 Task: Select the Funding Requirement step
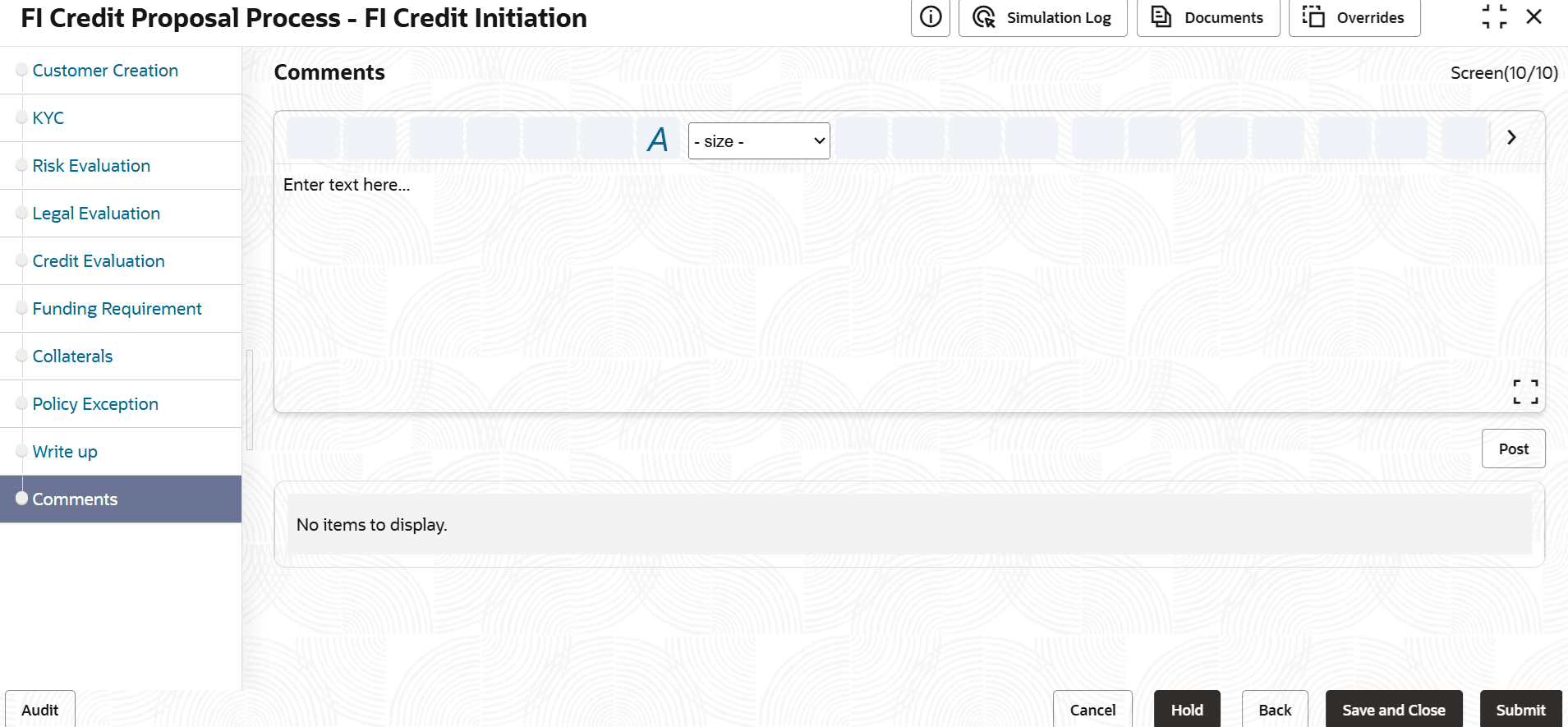coord(117,309)
